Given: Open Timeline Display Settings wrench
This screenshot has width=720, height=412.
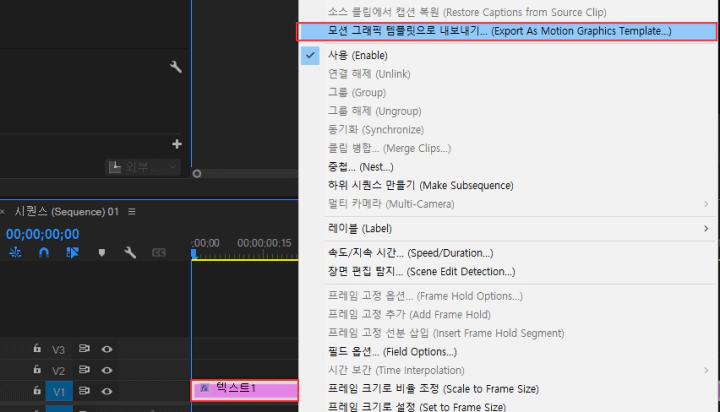Looking at the screenshot, I should [x=130, y=252].
